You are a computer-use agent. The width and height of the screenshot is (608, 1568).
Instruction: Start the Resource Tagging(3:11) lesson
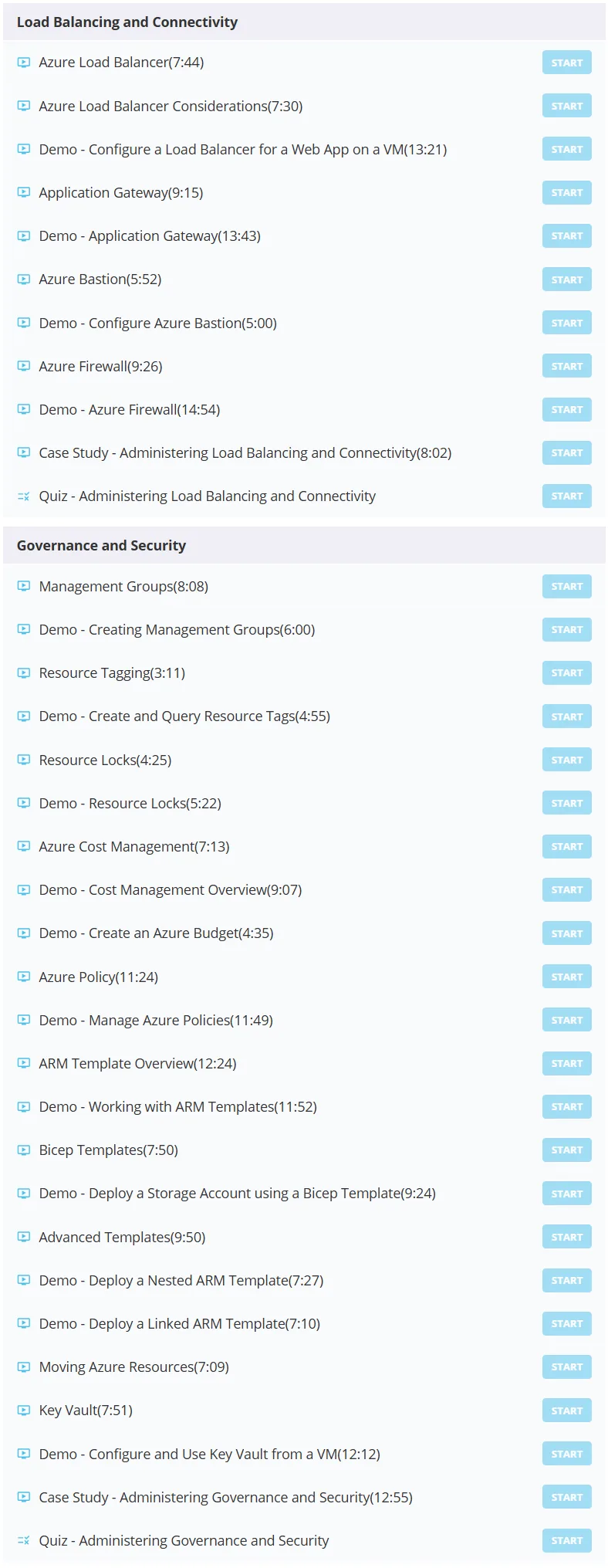click(x=567, y=673)
